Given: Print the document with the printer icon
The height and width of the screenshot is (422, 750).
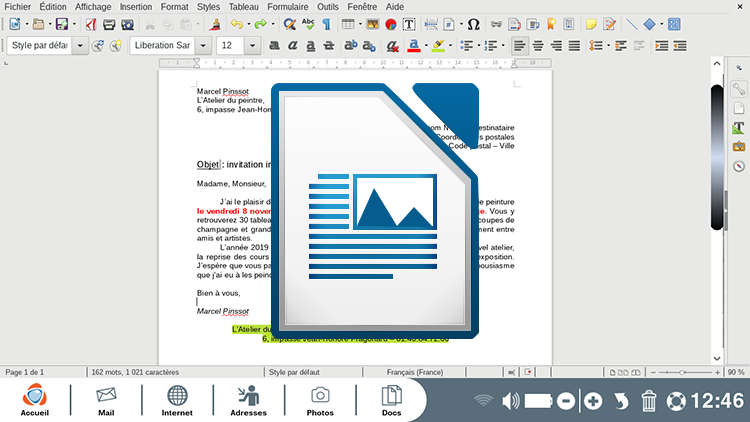Looking at the screenshot, I should coord(109,24).
